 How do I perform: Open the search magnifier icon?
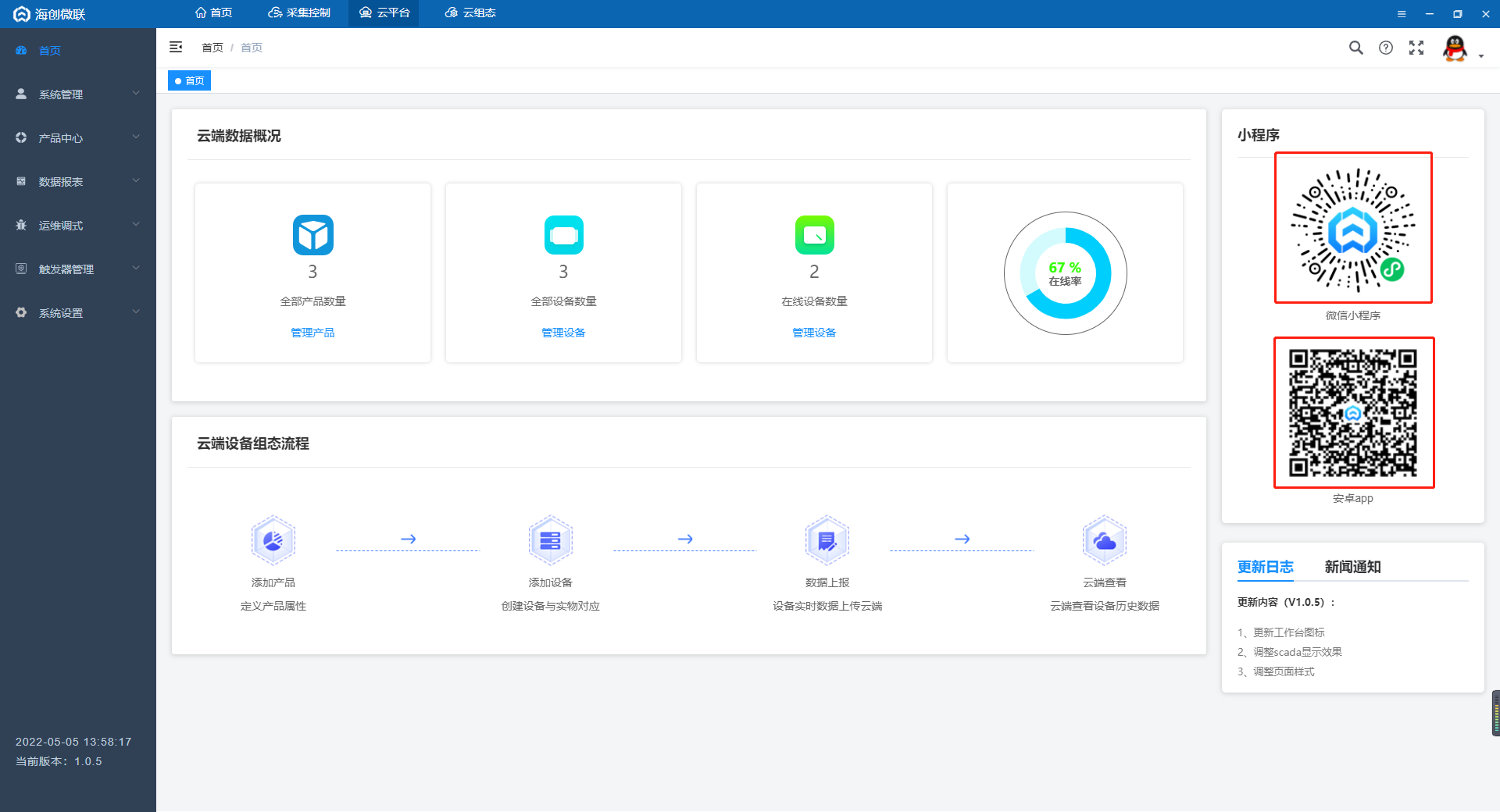pyautogui.click(x=1356, y=48)
